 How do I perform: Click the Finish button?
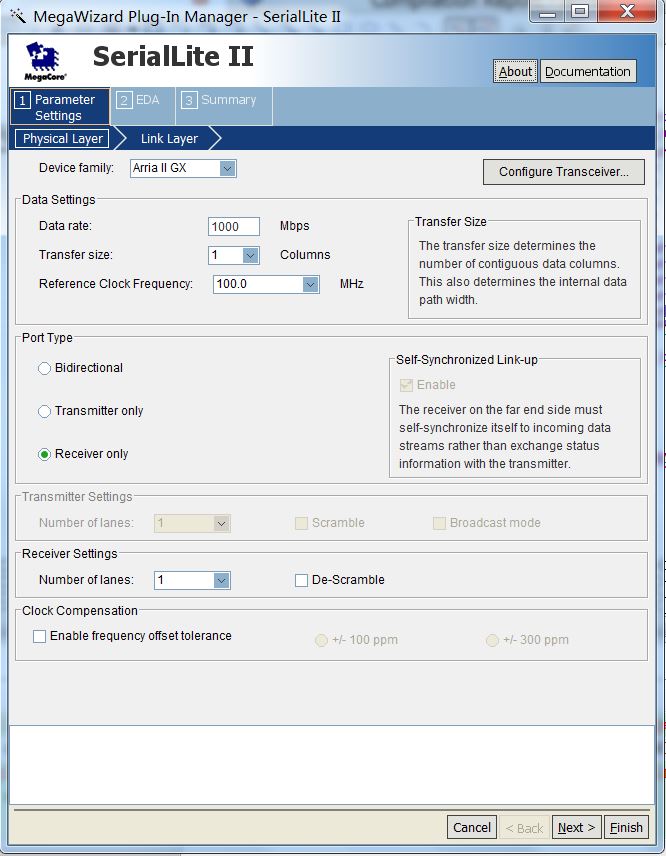(626, 828)
